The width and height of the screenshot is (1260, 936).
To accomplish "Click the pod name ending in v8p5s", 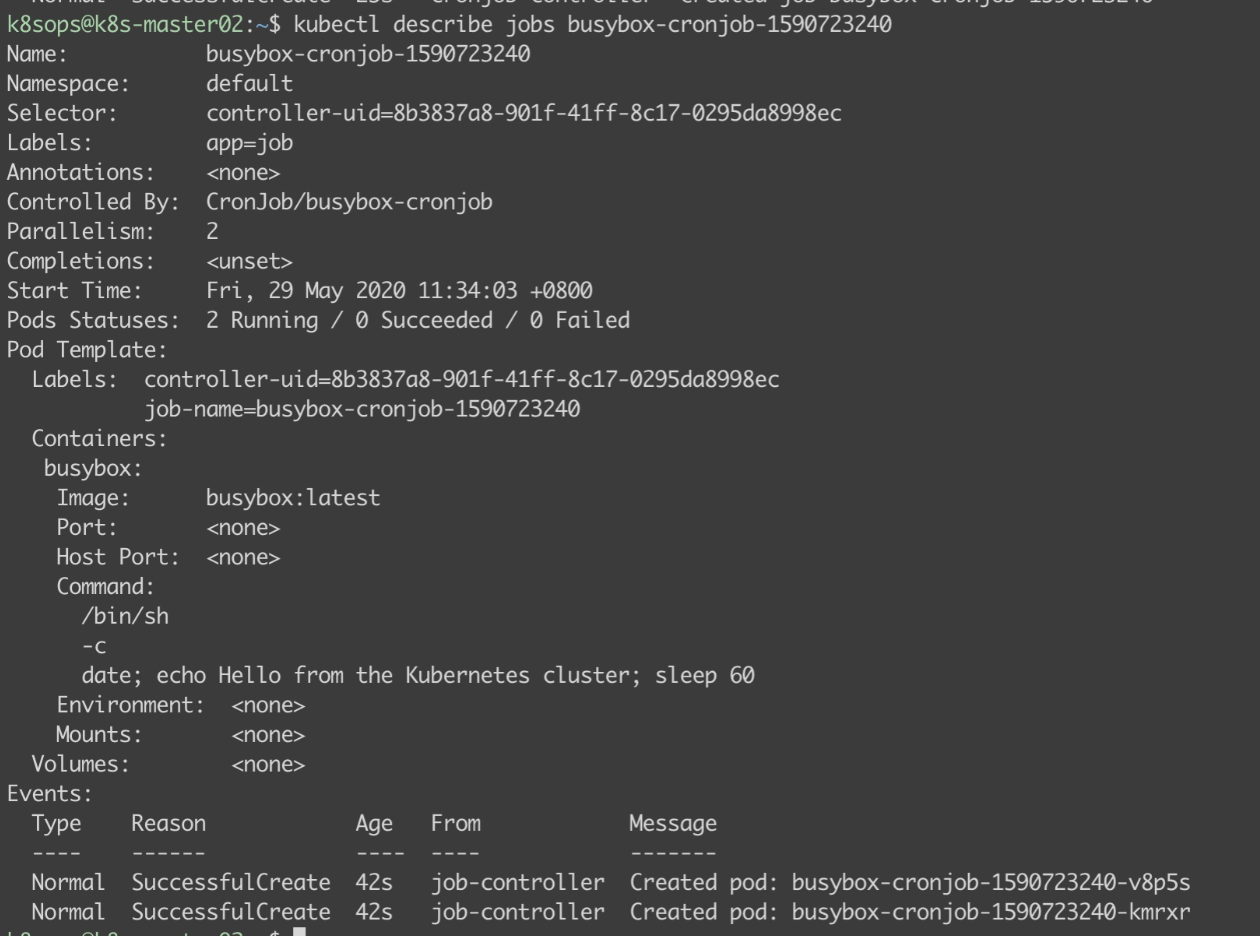I will point(990,883).
